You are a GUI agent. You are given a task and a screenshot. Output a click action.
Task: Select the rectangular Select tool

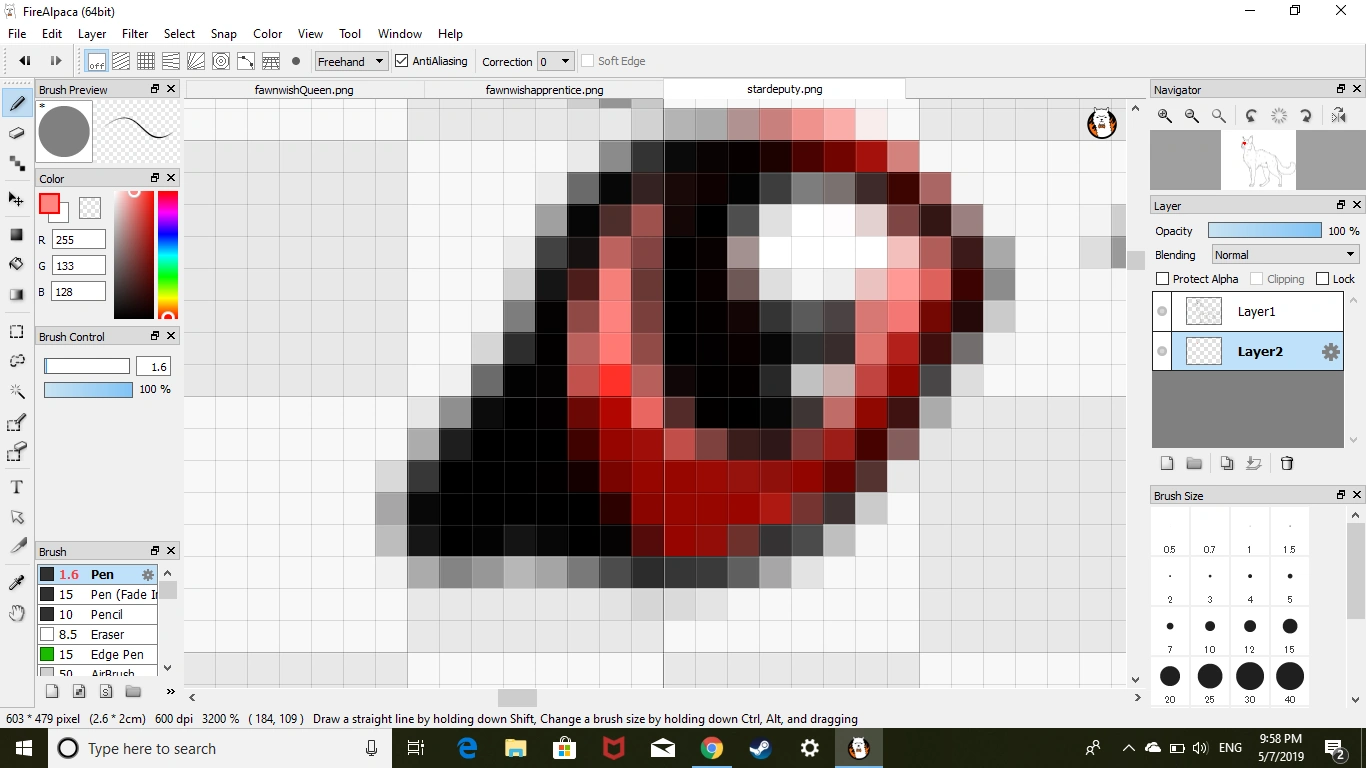click(x=17, y=331)
